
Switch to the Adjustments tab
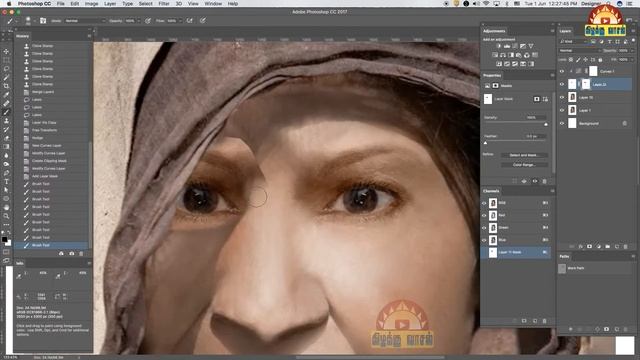(x=494, y=31)
